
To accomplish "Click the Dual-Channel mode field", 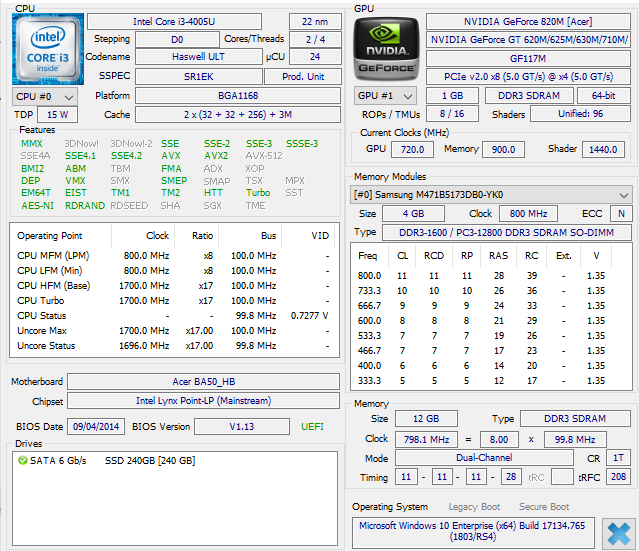I will [484, 458].
